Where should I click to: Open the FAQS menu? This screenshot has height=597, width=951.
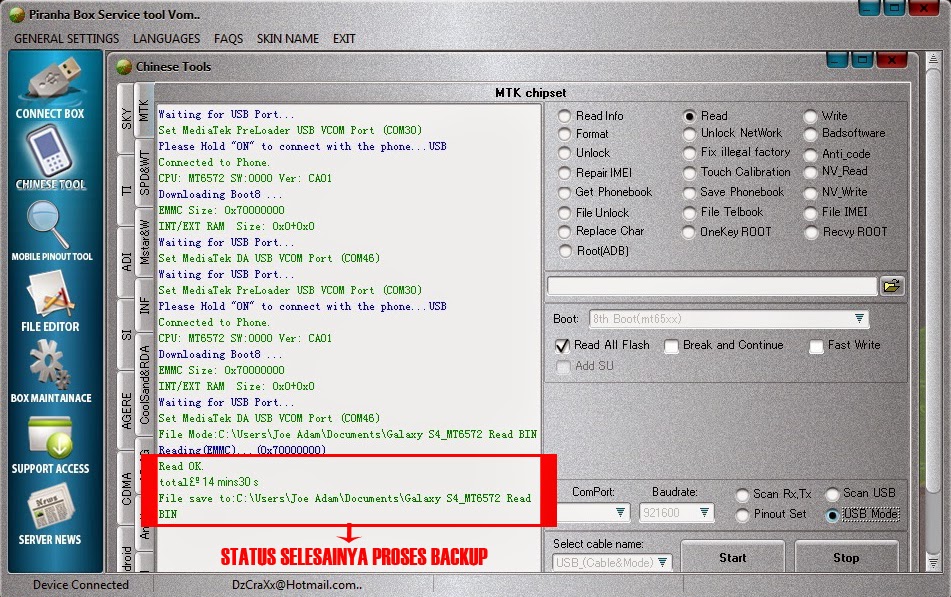(x=229, y=38)
